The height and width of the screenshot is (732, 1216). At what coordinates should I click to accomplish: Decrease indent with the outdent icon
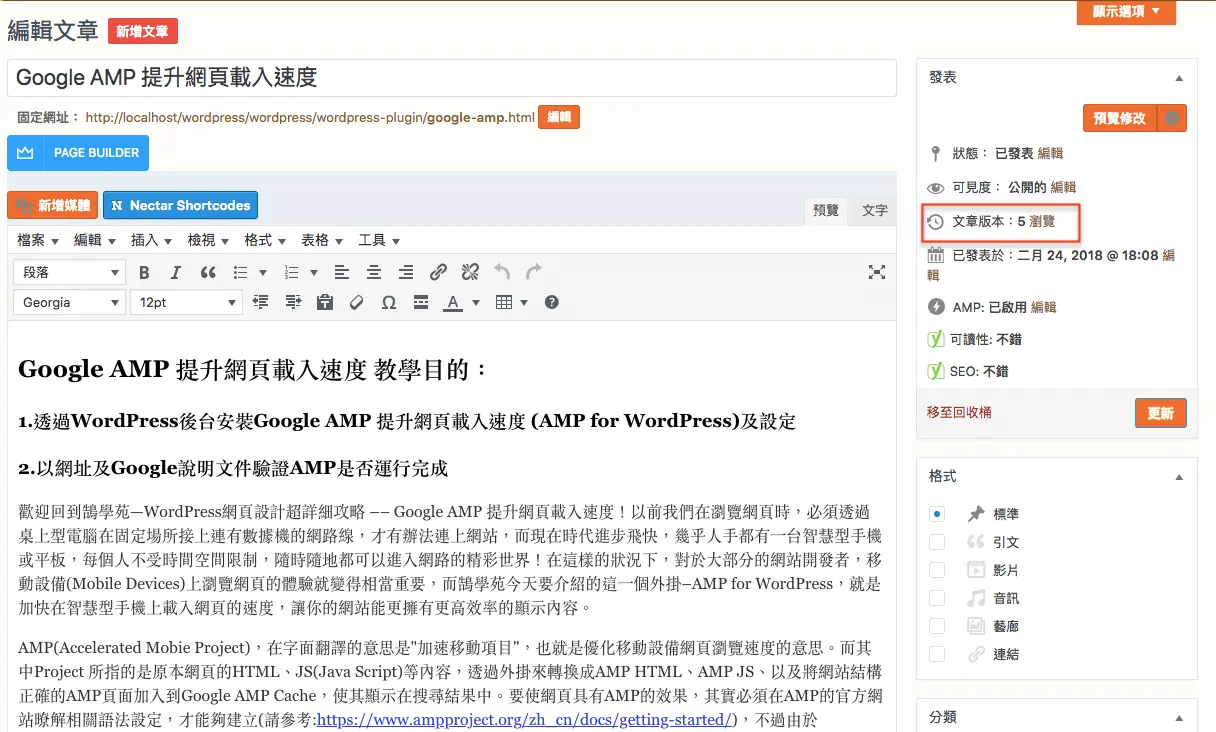pos(261,302)
